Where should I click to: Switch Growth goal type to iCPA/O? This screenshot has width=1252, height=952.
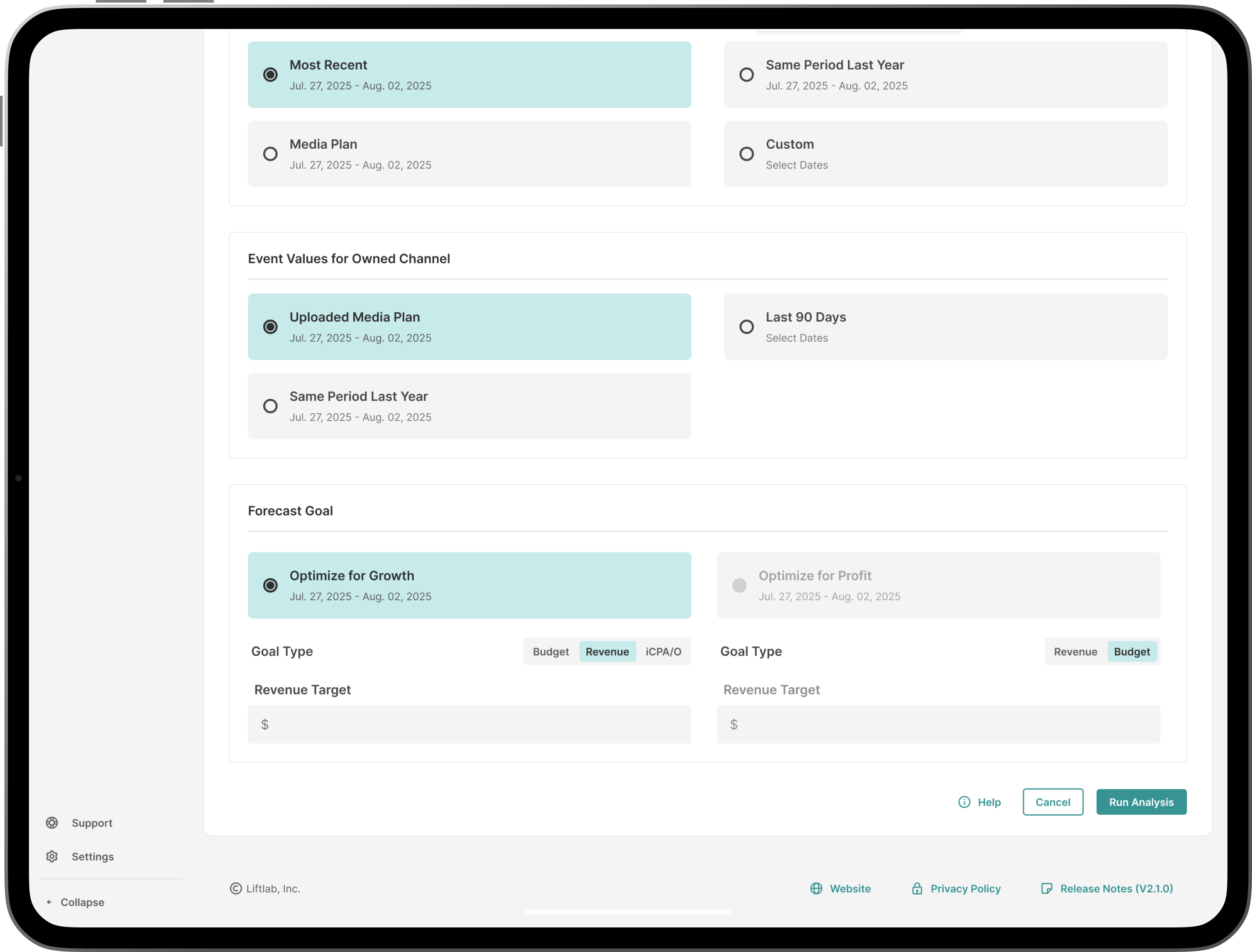pyautogui.click(x=663, y=651)
